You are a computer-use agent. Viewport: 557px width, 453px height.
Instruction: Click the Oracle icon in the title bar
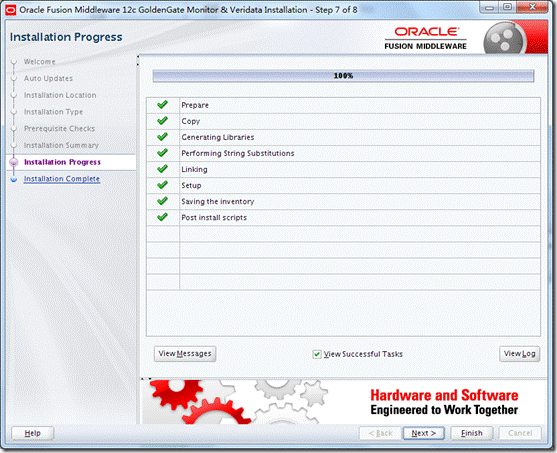11,10
